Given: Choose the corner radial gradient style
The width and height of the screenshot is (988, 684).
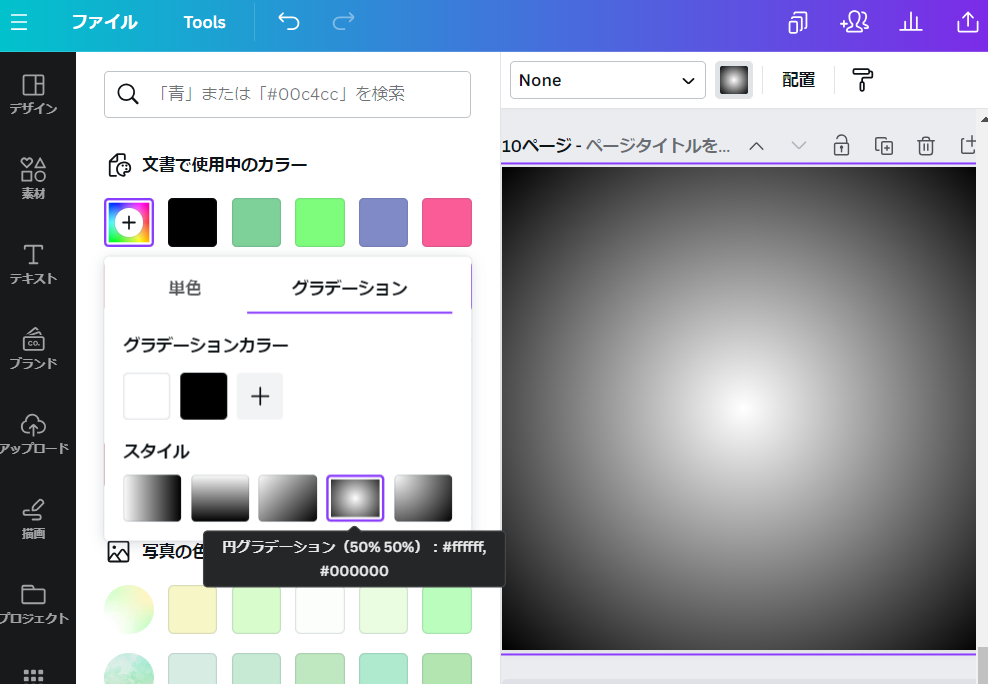Looking at the screenshot, I should coord(423,498).
